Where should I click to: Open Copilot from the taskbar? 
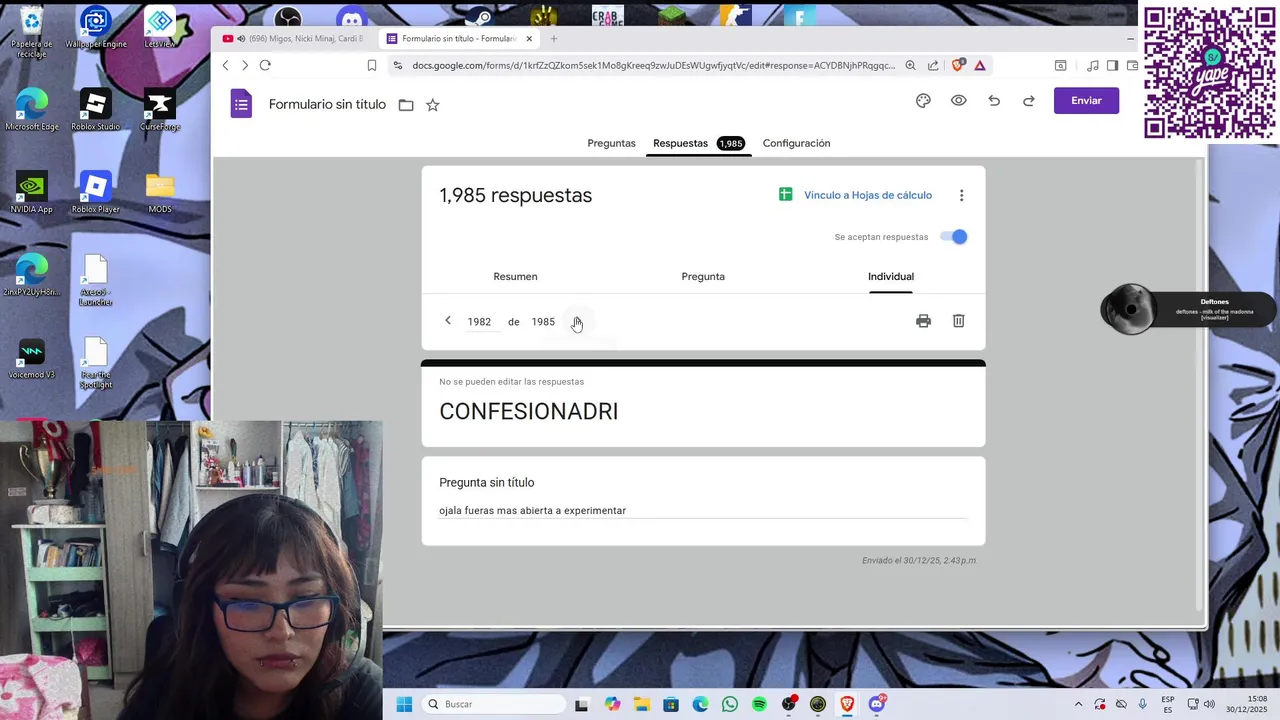click(x=612, y=704)
